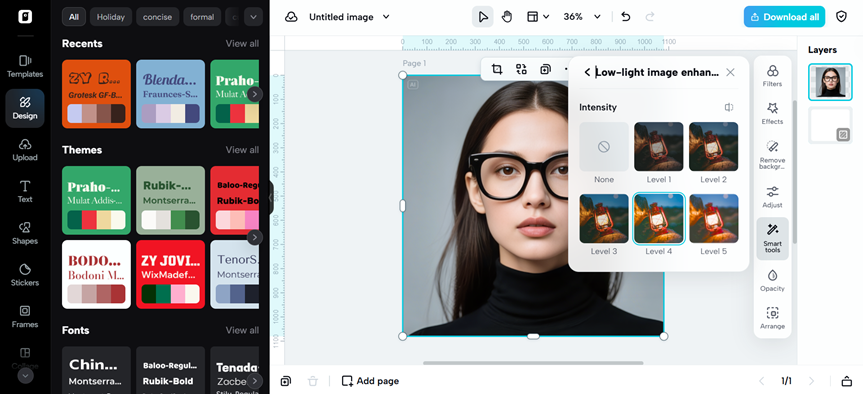Switch to the Text sidebar tab
This screenshot has width=863, height=394.
[x=25, y=191]
